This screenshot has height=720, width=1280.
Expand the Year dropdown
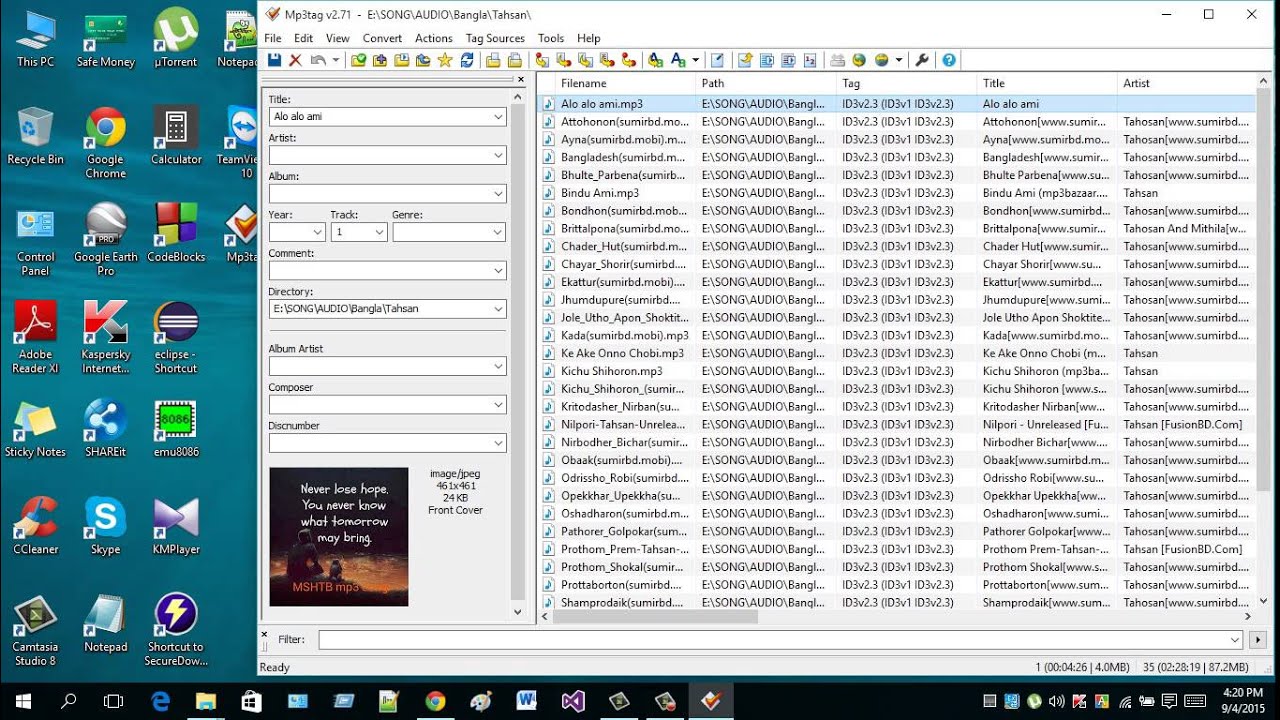[318, 232]
